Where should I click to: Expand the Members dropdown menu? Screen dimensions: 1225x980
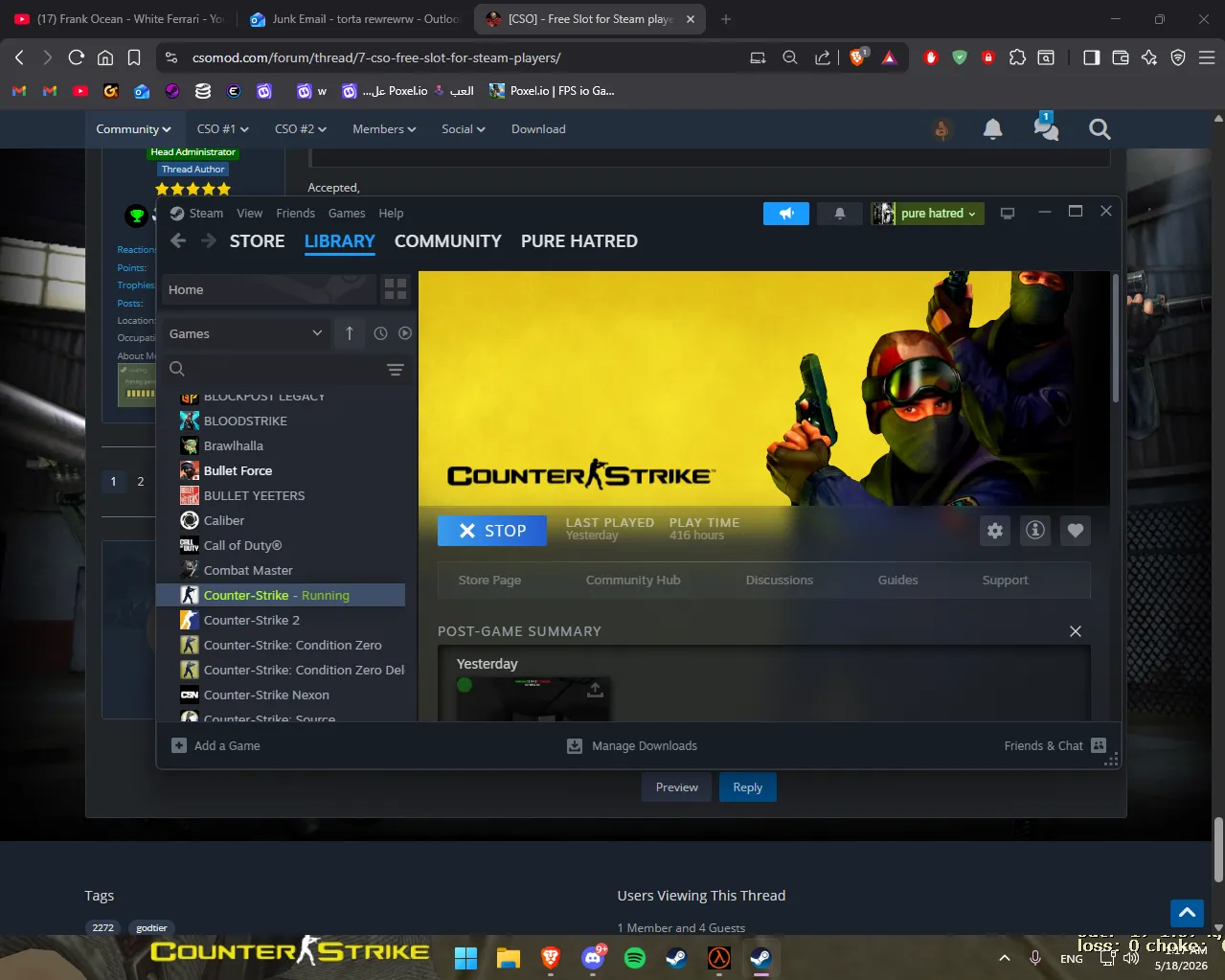click(x=384, y=129)
